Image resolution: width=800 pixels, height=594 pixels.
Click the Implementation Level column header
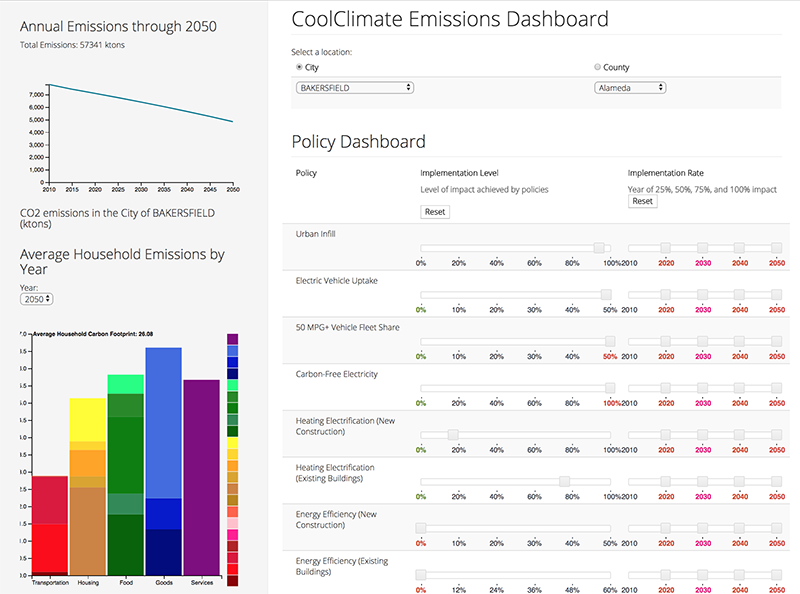click(x=459, y=173)
